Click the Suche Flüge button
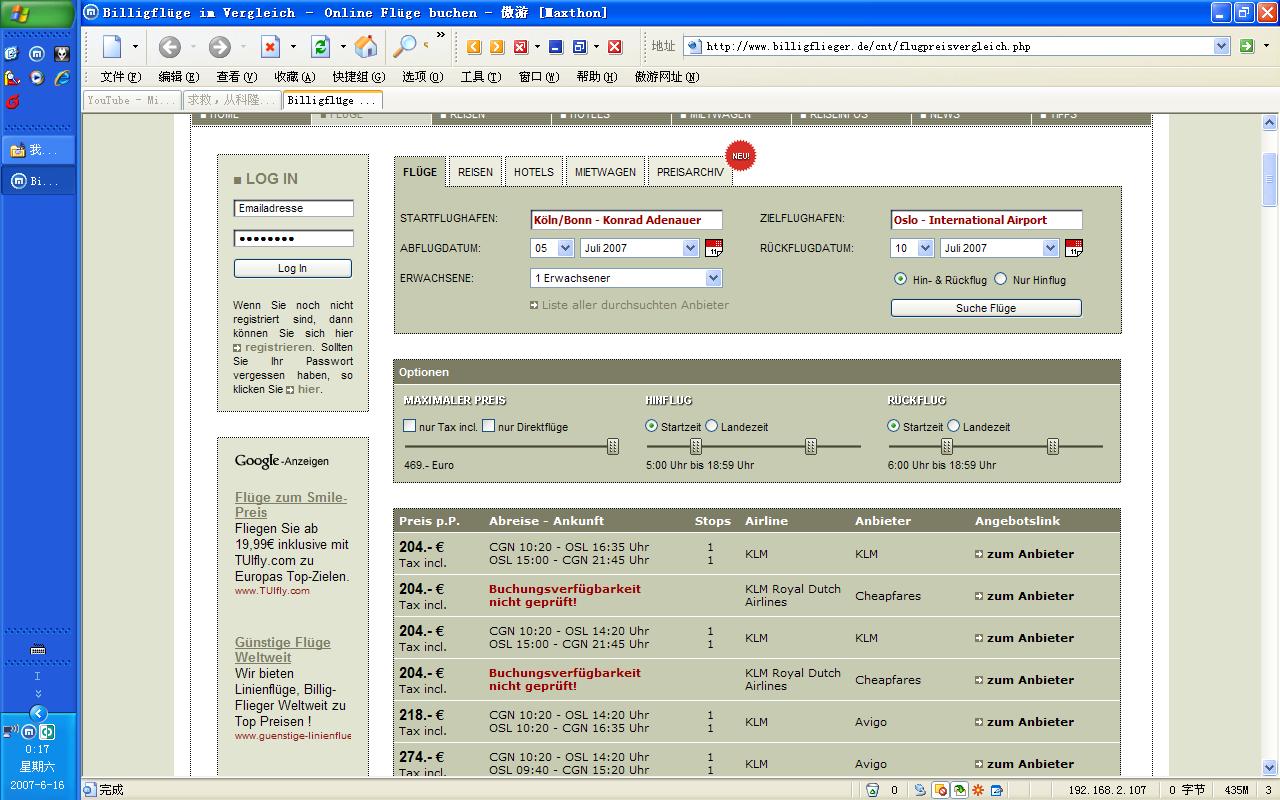The image size is (1280, 800). click(986, 308)
